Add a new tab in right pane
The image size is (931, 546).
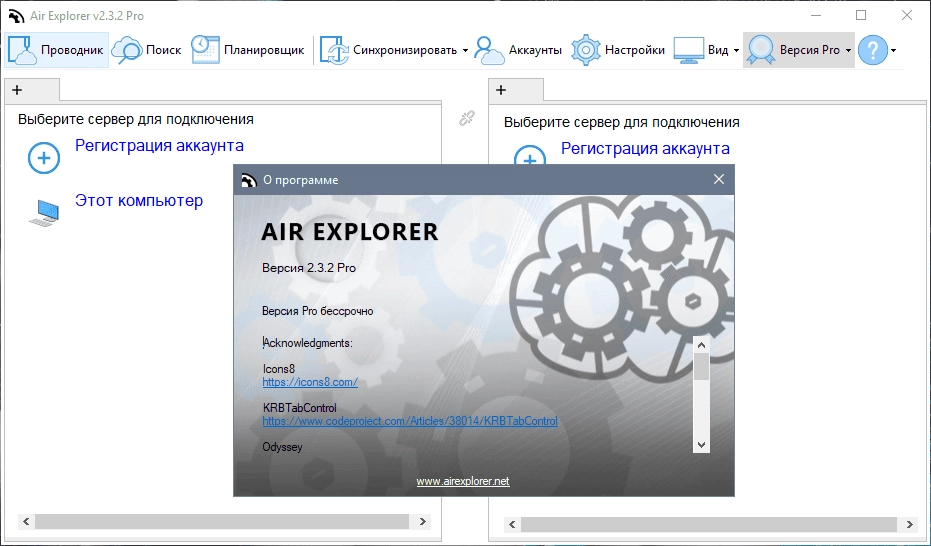tap(501, 90)
